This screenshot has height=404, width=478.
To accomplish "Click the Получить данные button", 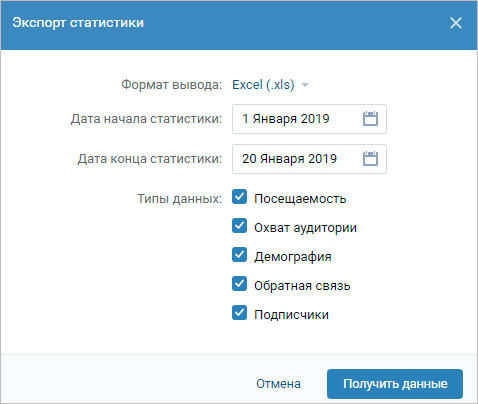I will tap(395, 384).
